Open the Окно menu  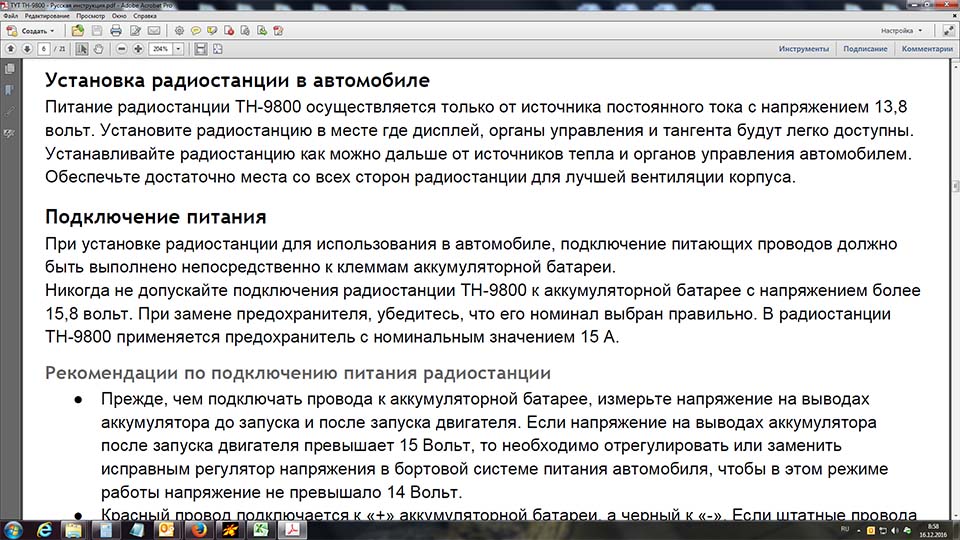pyautogui.click(x=119, y=16)
